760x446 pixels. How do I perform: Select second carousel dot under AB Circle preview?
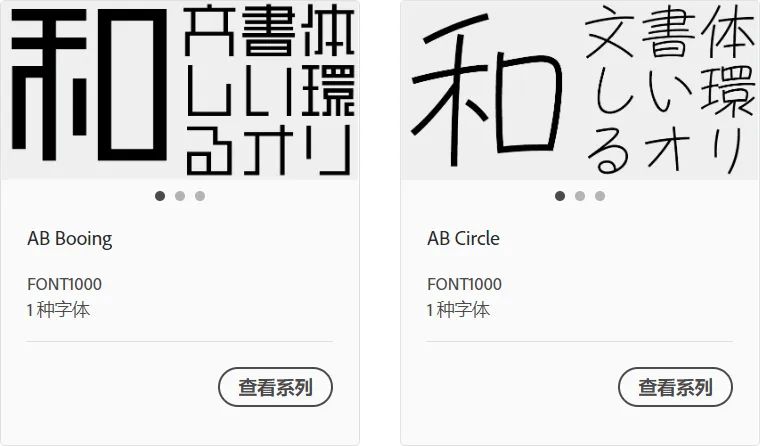pyautogui.click(x=580, y=196)
